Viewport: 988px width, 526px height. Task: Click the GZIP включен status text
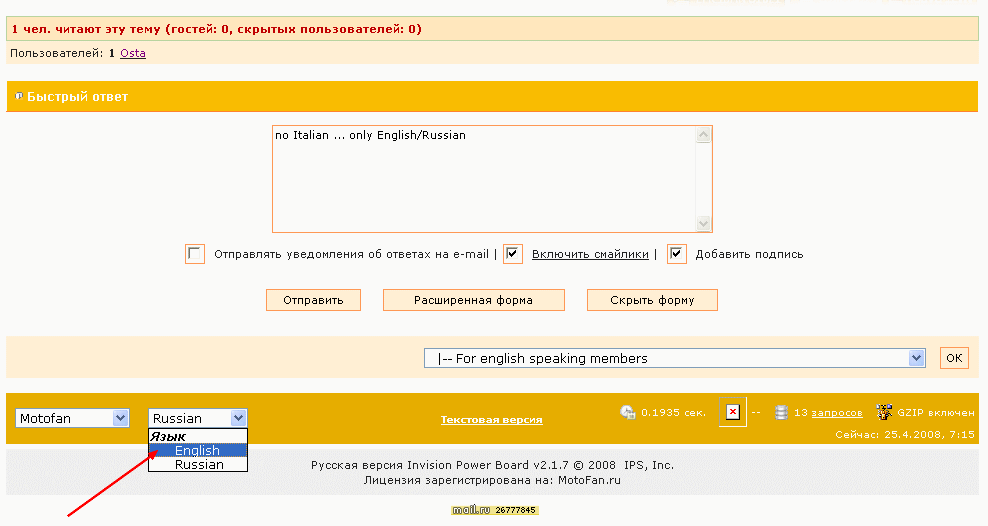click(936, 413)
